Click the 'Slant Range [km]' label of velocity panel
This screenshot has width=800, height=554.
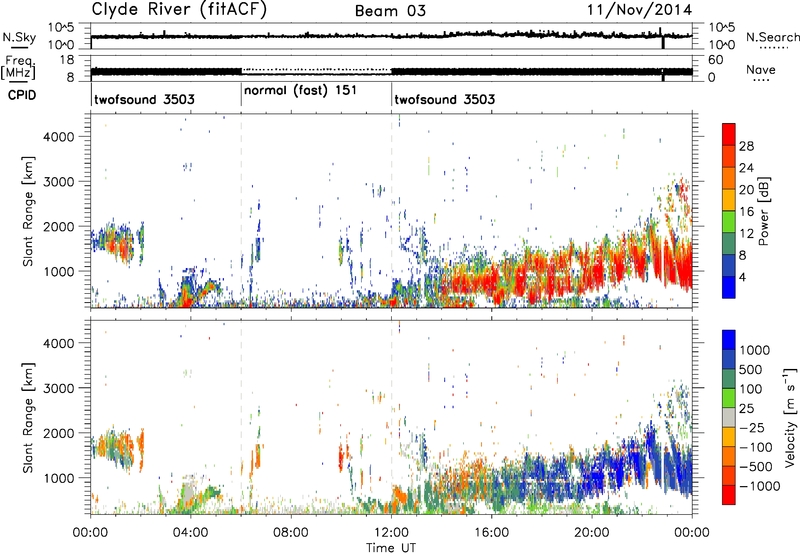[x=28, y=418]
